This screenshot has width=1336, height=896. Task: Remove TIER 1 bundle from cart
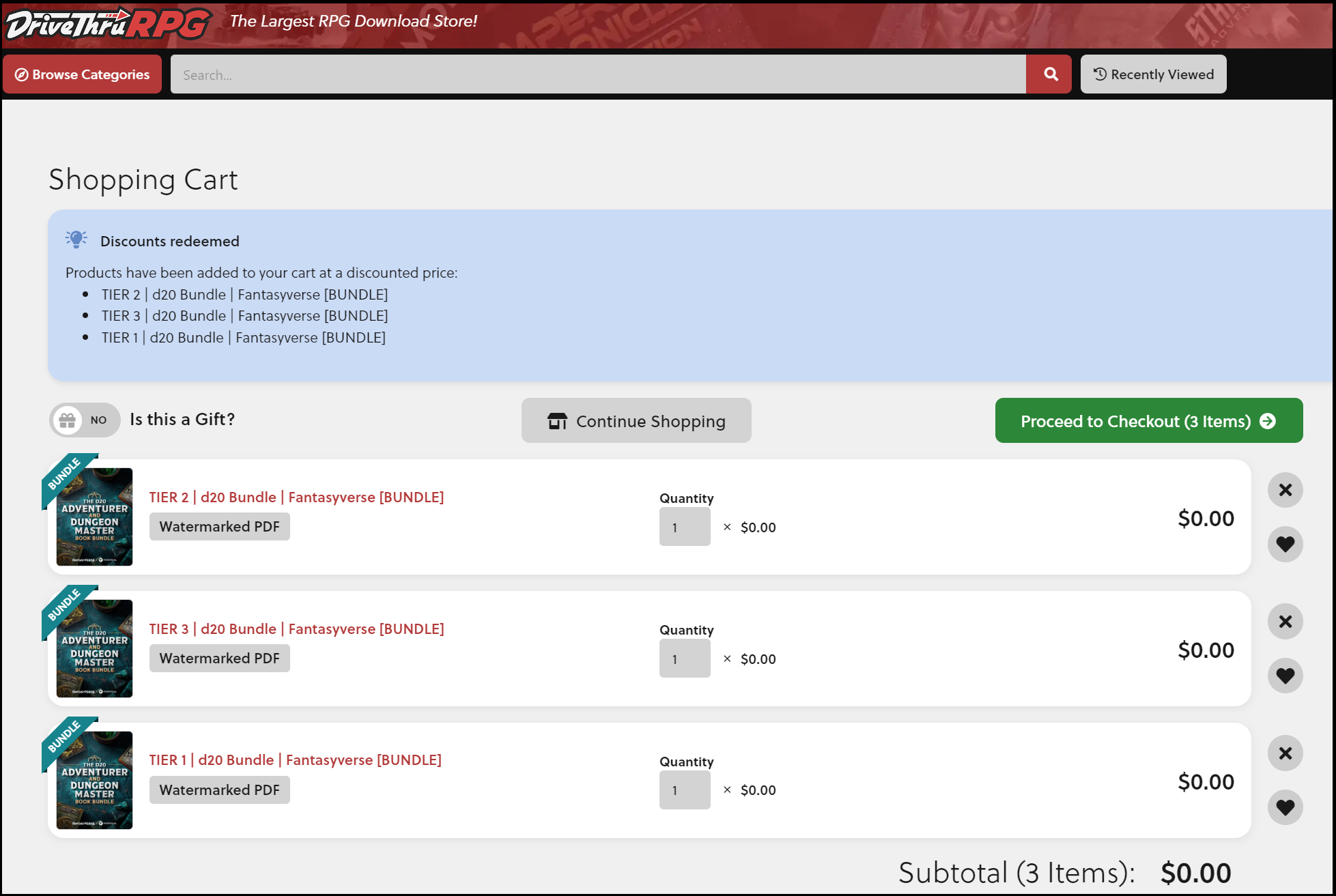[x=1285, y=753]
